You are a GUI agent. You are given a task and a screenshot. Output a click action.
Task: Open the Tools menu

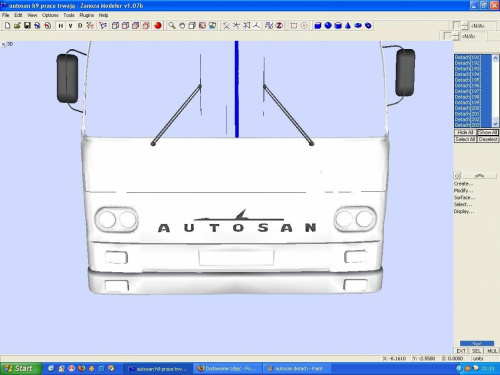pos(69,15)
